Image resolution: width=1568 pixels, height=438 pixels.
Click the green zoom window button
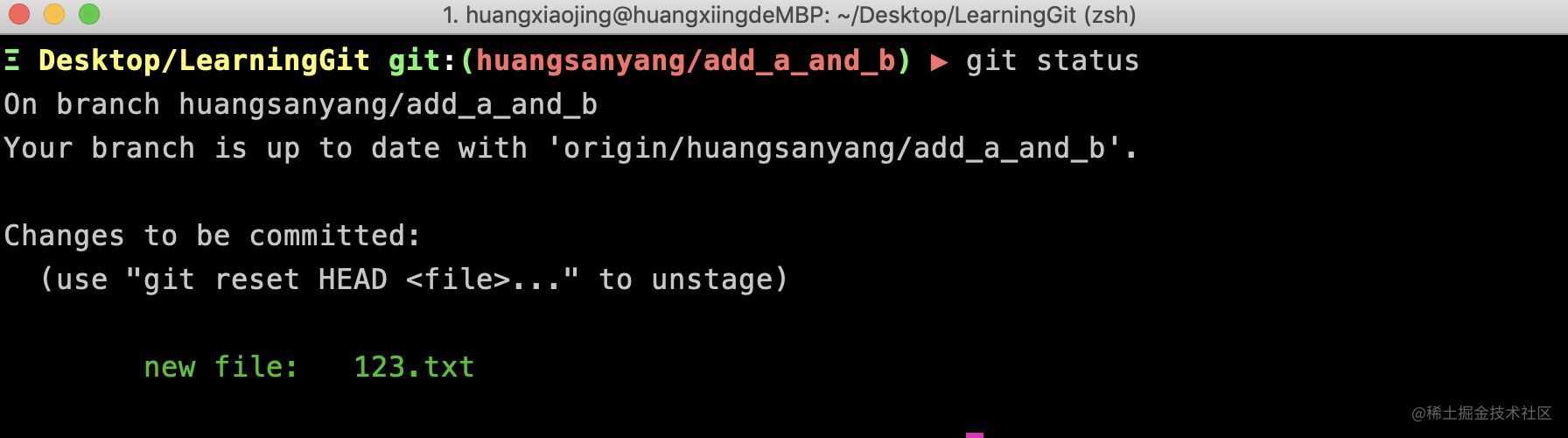coord(89,14)
